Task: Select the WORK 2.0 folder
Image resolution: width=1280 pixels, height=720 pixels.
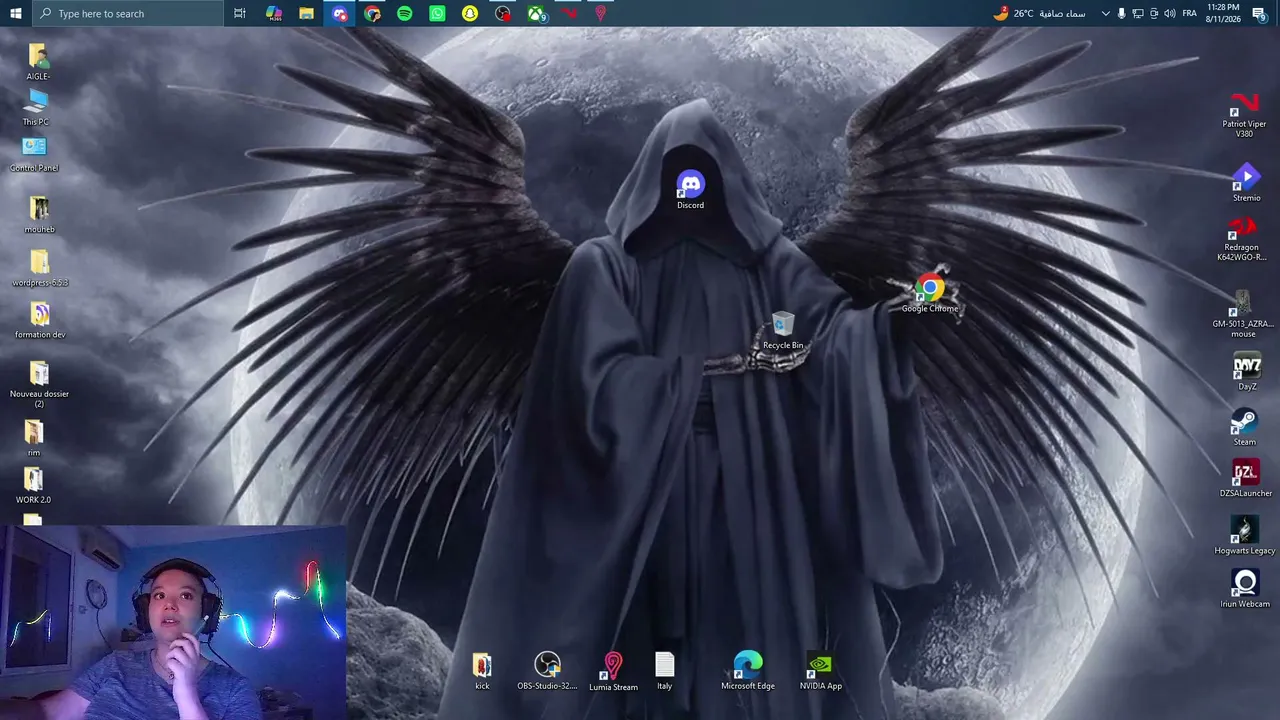Action: pyautogui.click(x=33, y=486)
